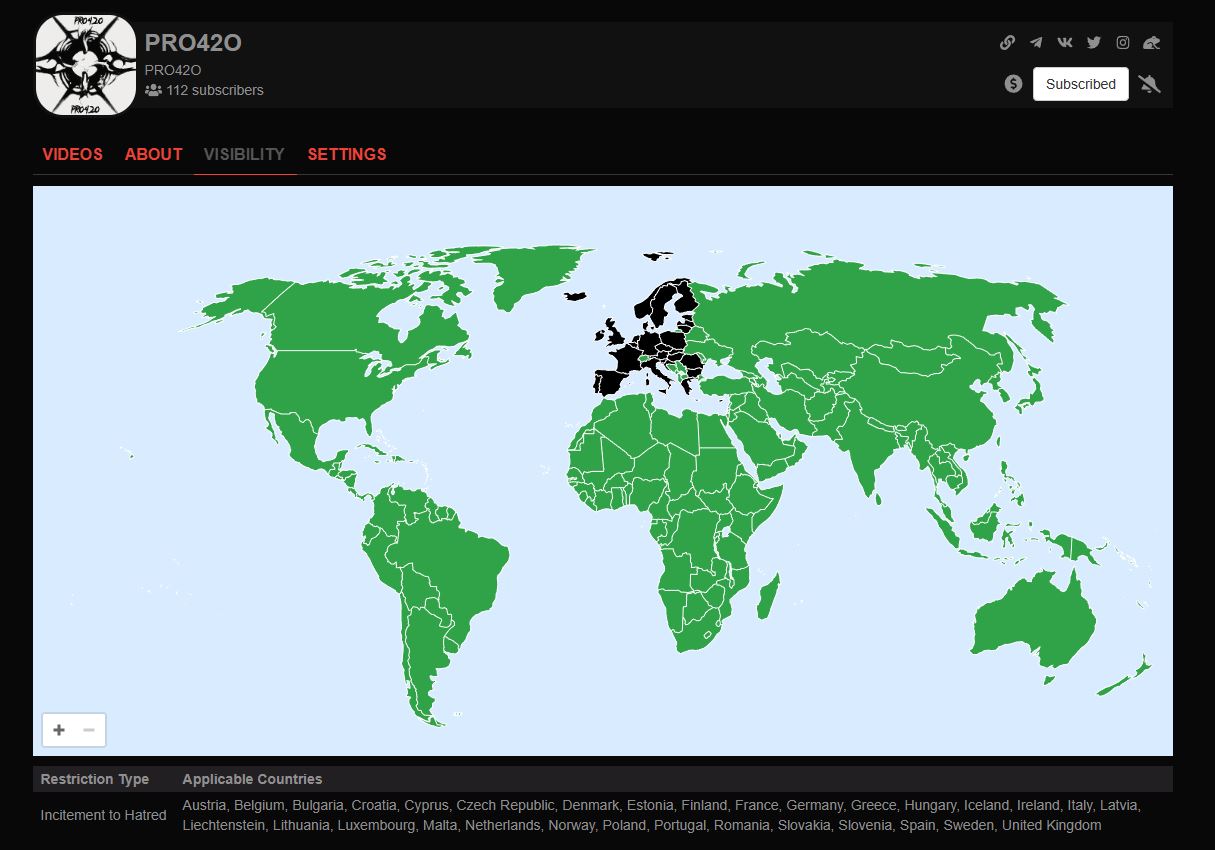Zoom in the map with plus button
The height and width of the screenshot is (850, 1215).
(59, 730)
